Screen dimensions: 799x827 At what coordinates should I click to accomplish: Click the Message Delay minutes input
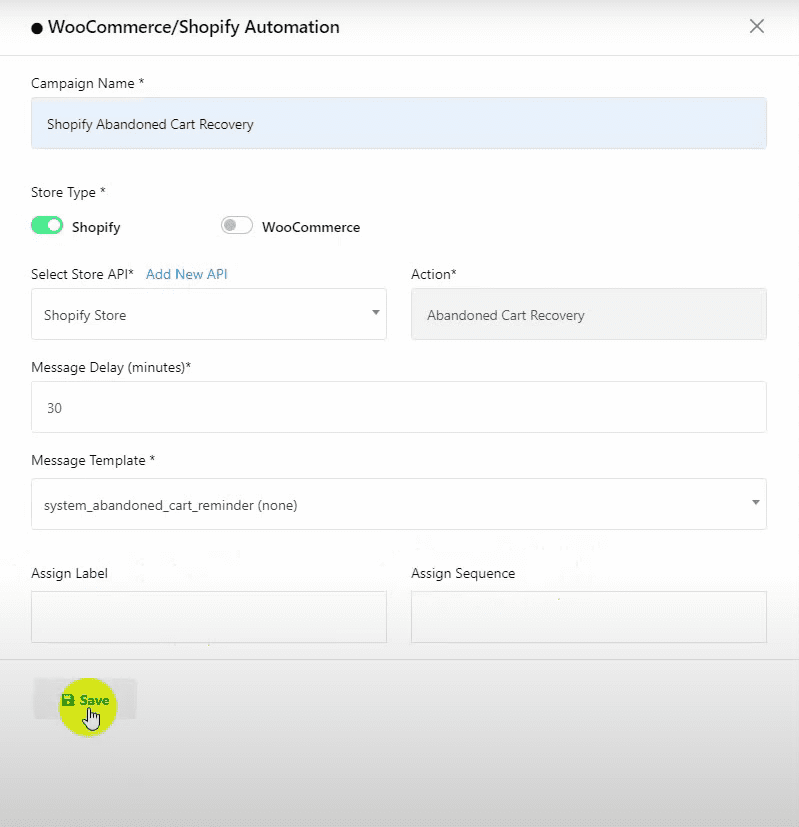coord(398,407)
